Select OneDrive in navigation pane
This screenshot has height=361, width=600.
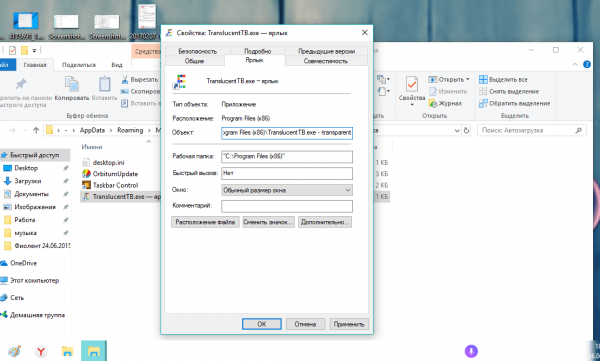23,263
